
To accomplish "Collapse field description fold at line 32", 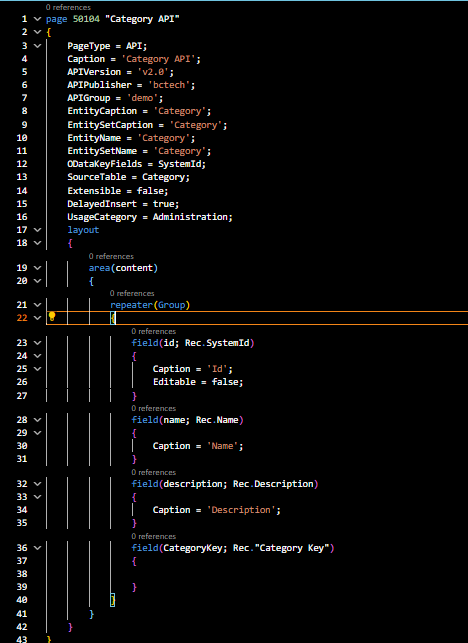I will click(37, 484).
